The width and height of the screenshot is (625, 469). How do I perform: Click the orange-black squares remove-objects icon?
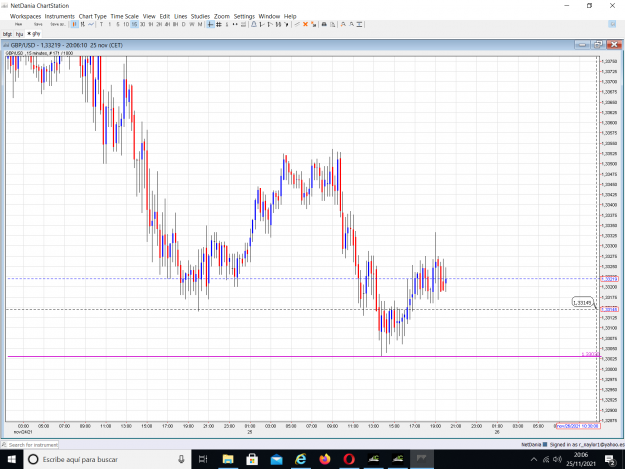(314, 24)
